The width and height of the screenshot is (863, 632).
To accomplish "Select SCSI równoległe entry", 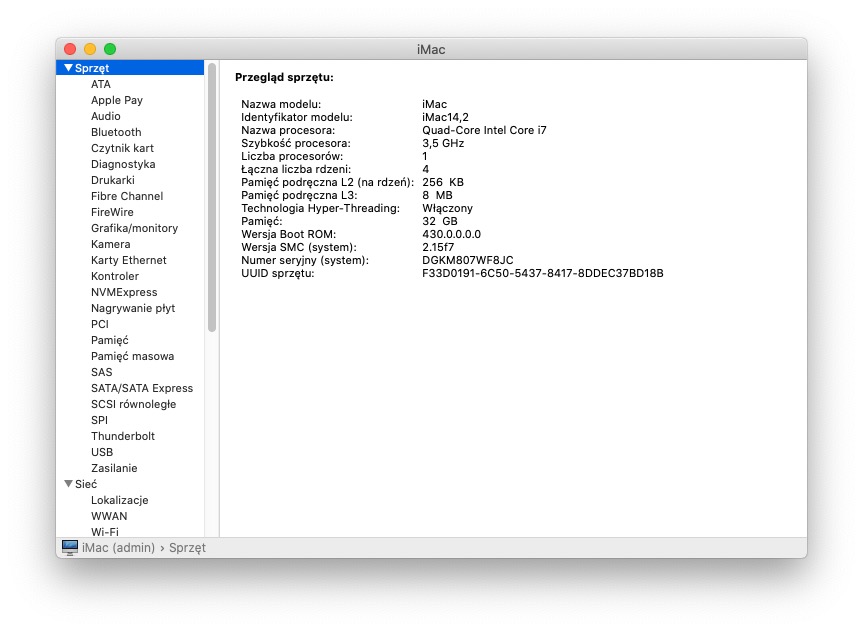I will (134, 404).
